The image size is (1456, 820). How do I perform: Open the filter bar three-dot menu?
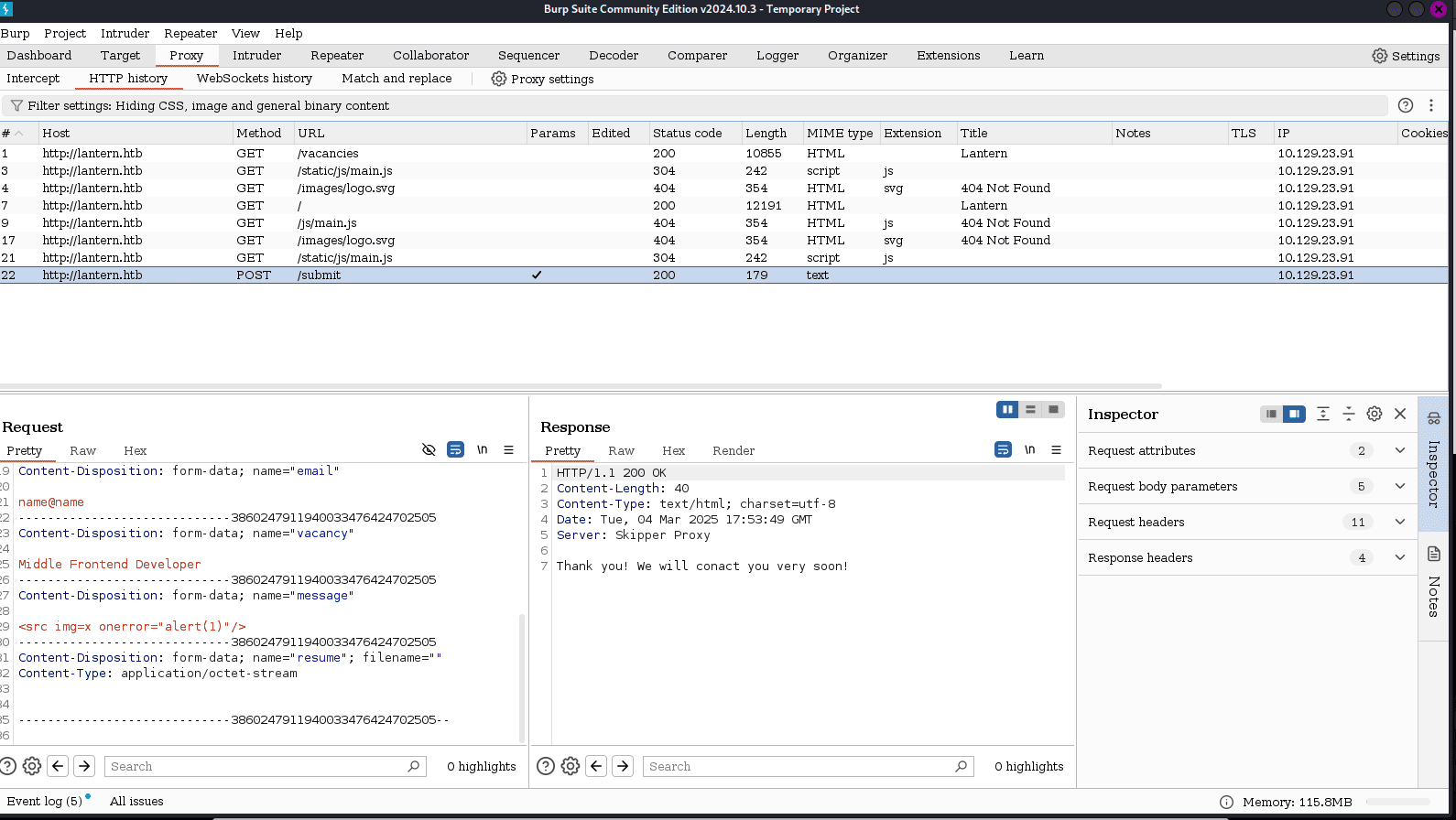[x=1431, y=105]
